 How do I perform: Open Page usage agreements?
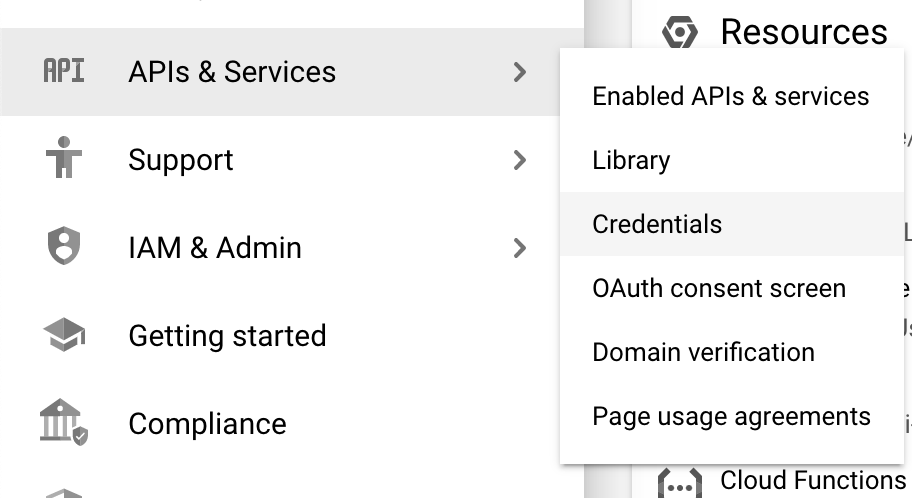[731, 416]
